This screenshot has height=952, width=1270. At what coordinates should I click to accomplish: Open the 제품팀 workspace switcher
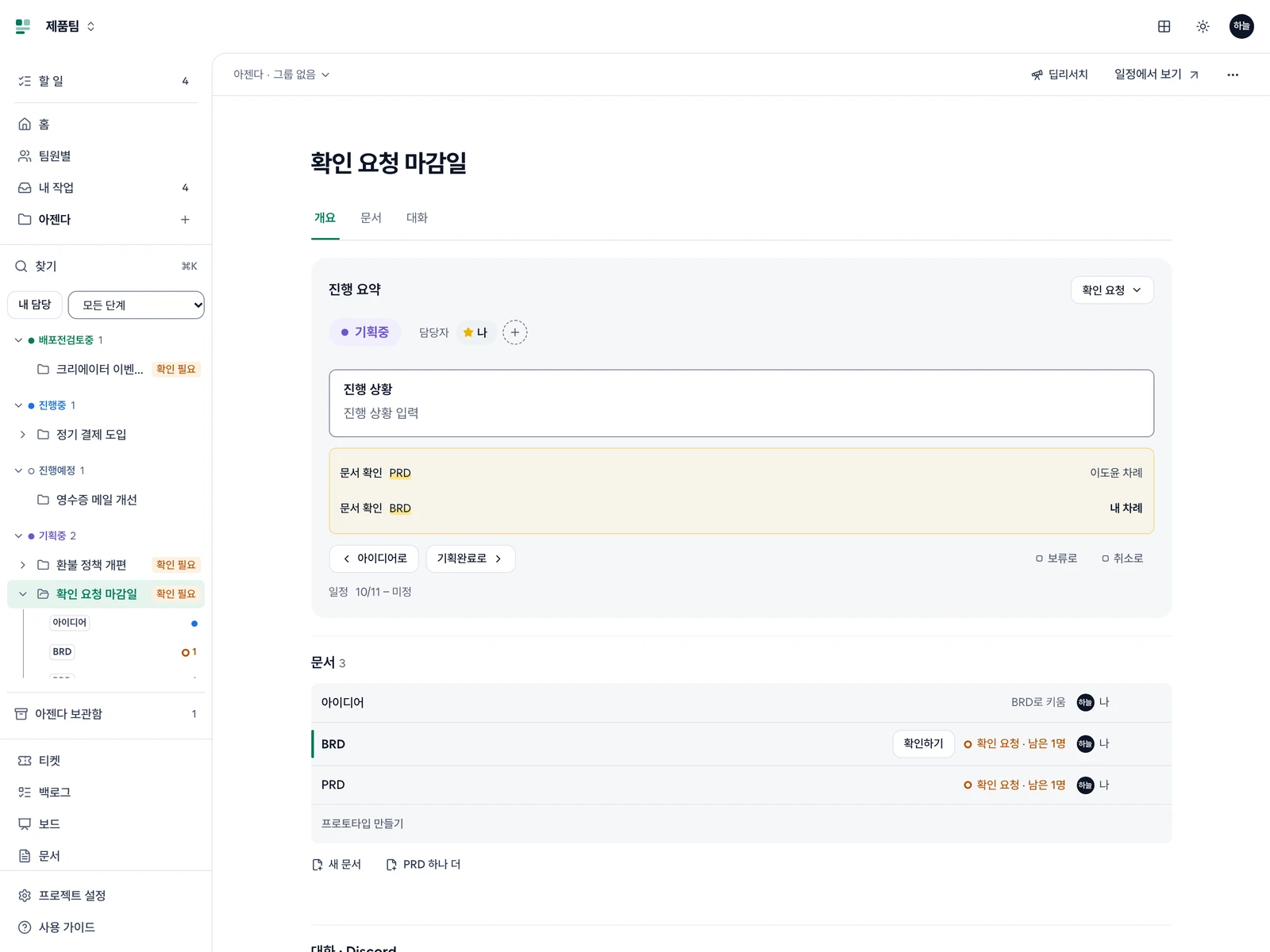(x=70, y=26)
